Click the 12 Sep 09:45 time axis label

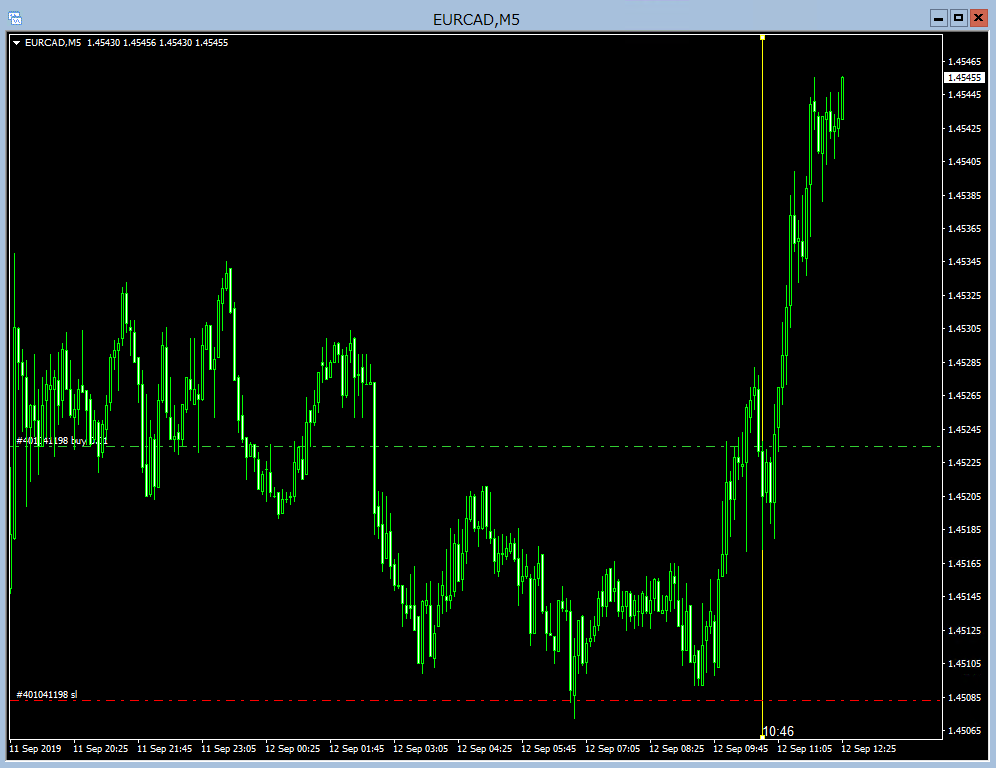point(741,748)
